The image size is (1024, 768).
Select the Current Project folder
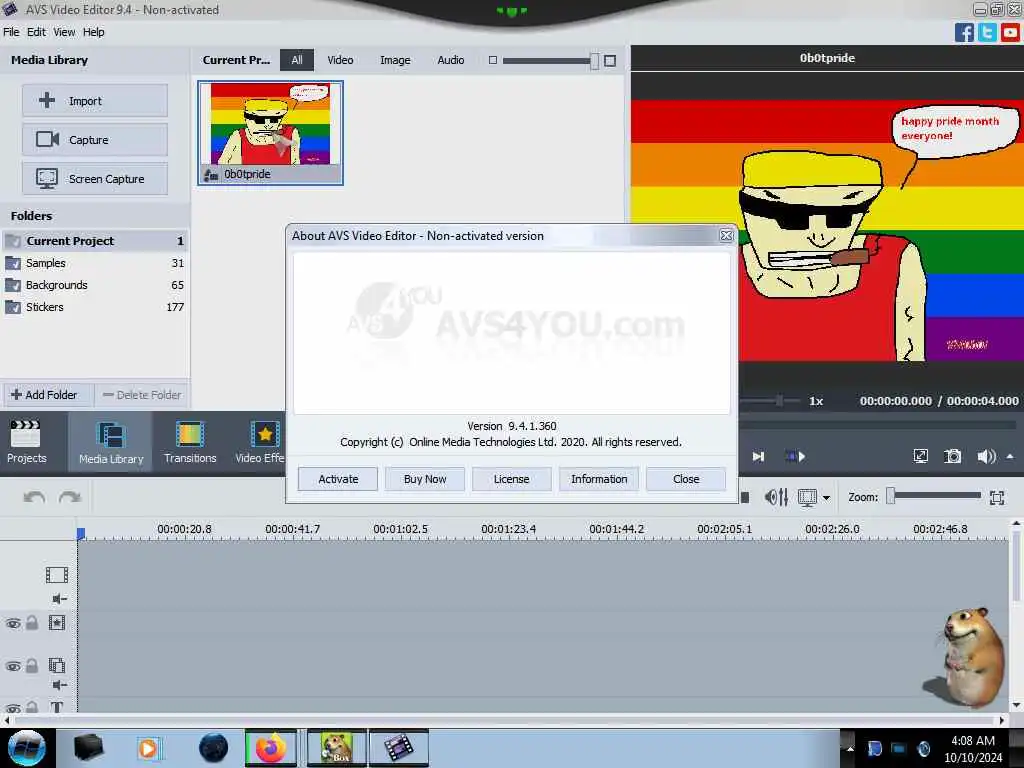[95, 240]
